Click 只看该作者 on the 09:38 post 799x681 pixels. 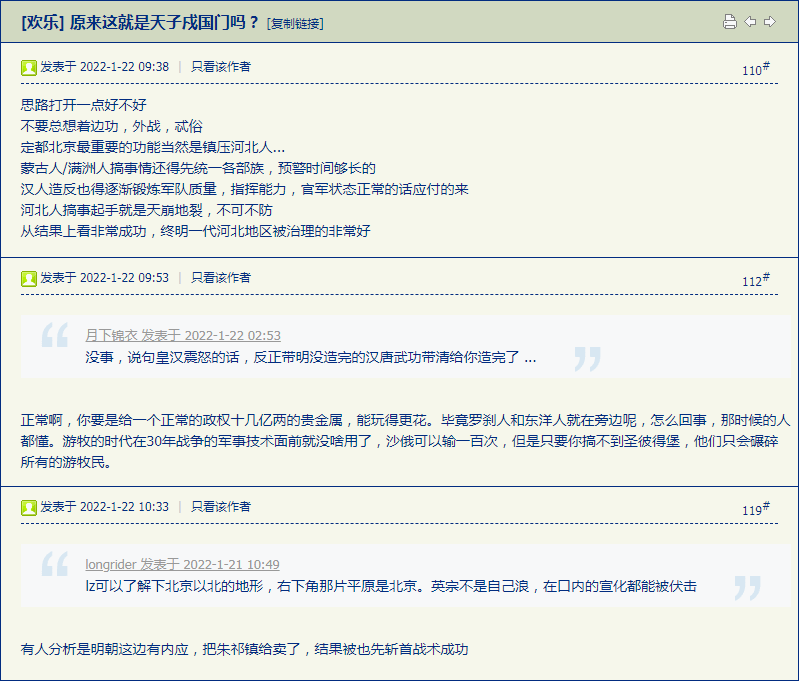click(x=221, y=67)
